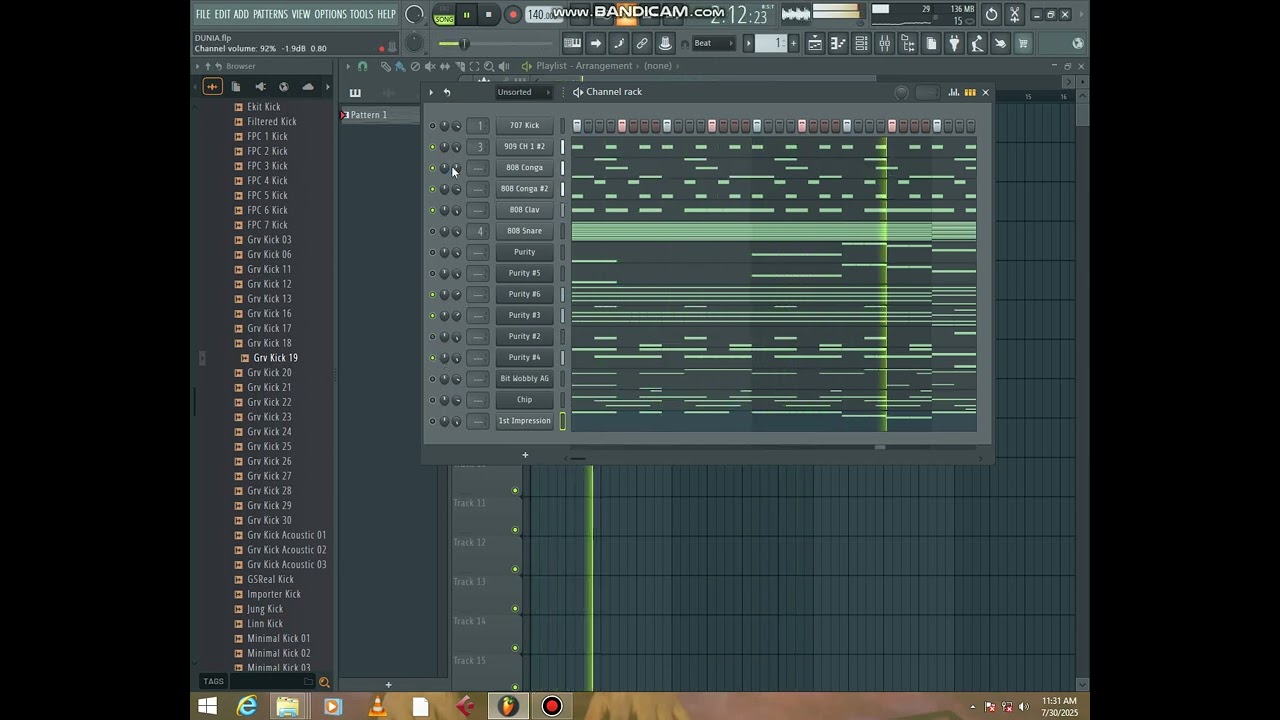Click the typing keyboard to piano icon
1280x720 pixels.
pyautogui.click(x=572, y=43)
